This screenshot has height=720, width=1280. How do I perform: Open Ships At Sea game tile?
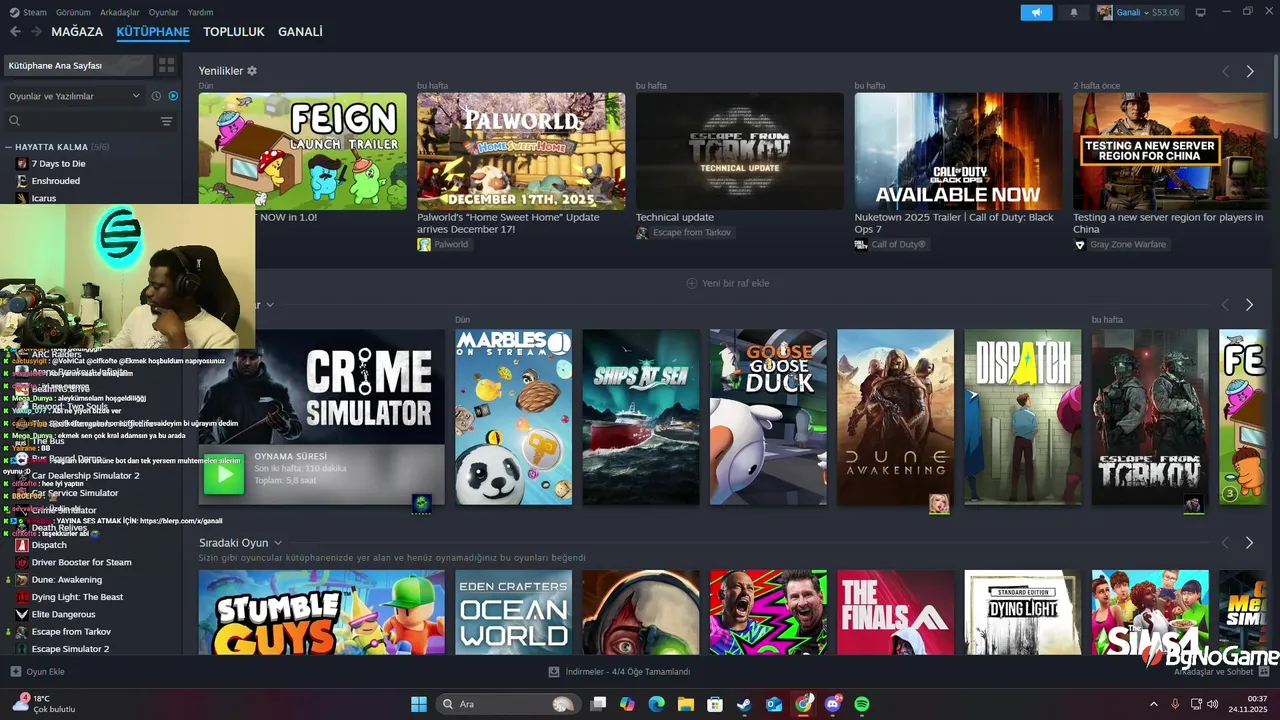(641, 417)
